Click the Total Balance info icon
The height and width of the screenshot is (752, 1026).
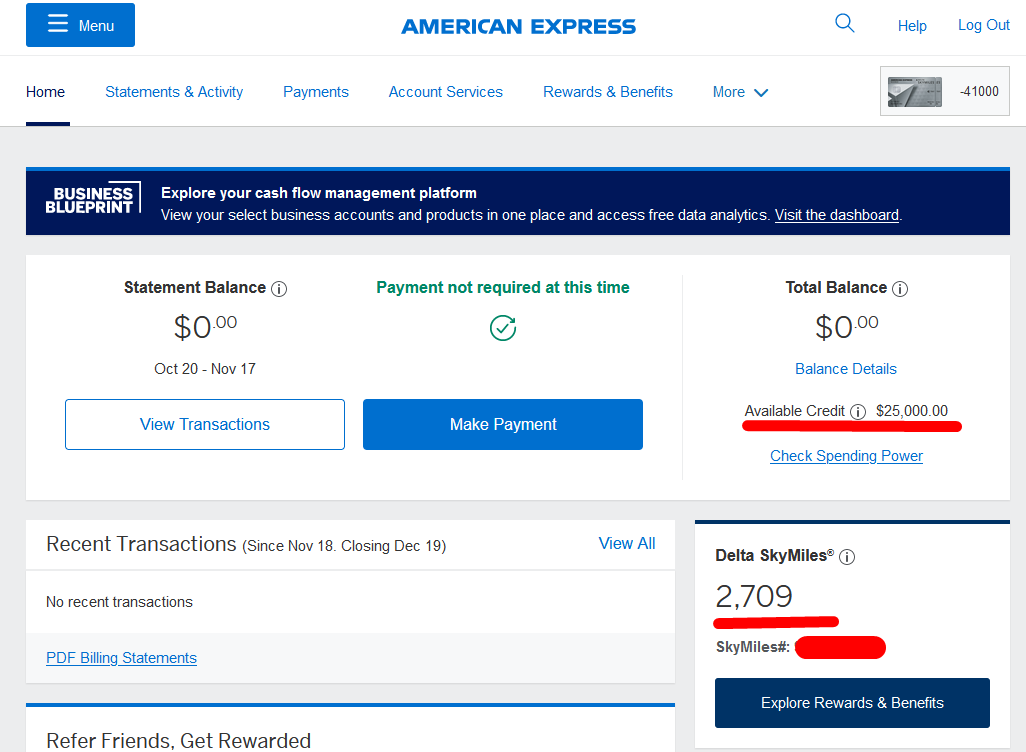(x=900, y=289)
